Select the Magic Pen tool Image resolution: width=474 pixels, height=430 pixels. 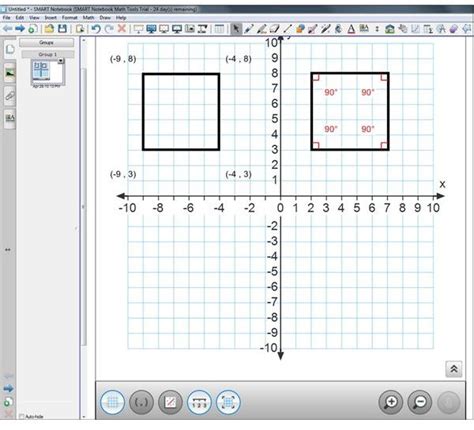tap(325, 29)
